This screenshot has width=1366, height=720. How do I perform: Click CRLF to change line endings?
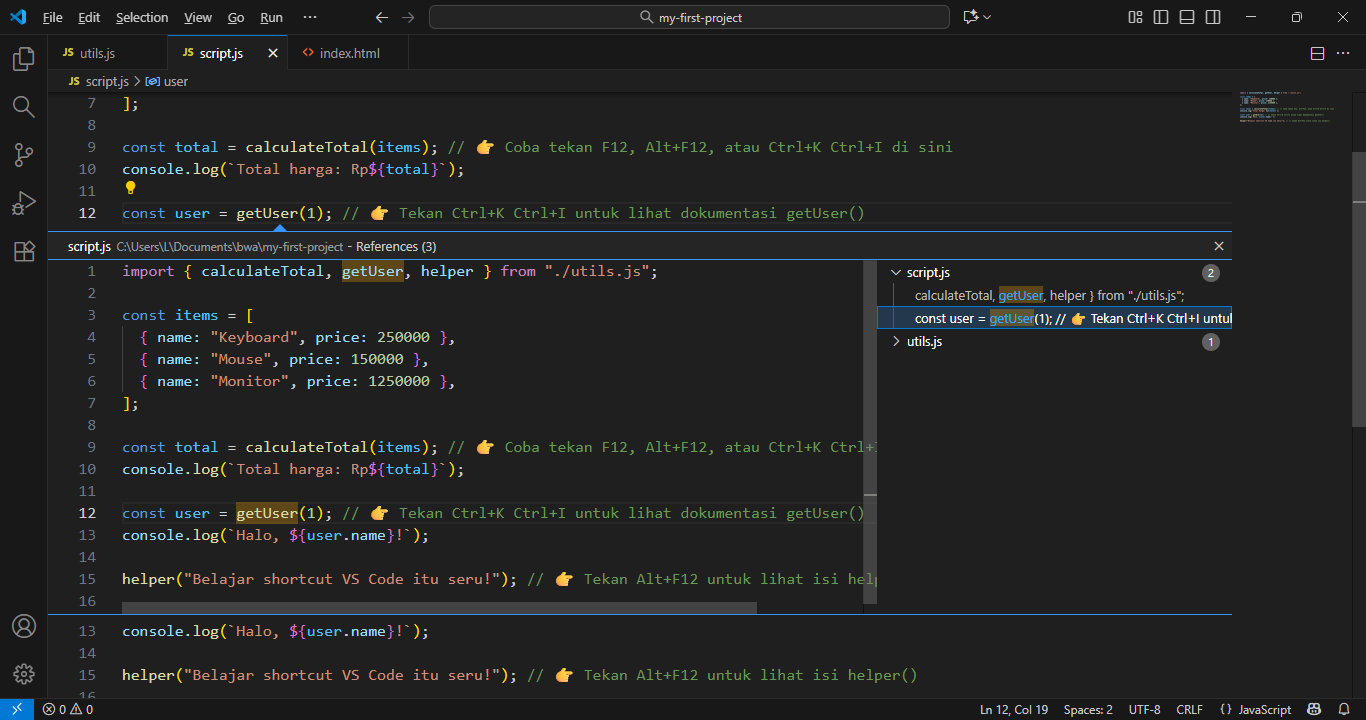tap(1189, 709)
